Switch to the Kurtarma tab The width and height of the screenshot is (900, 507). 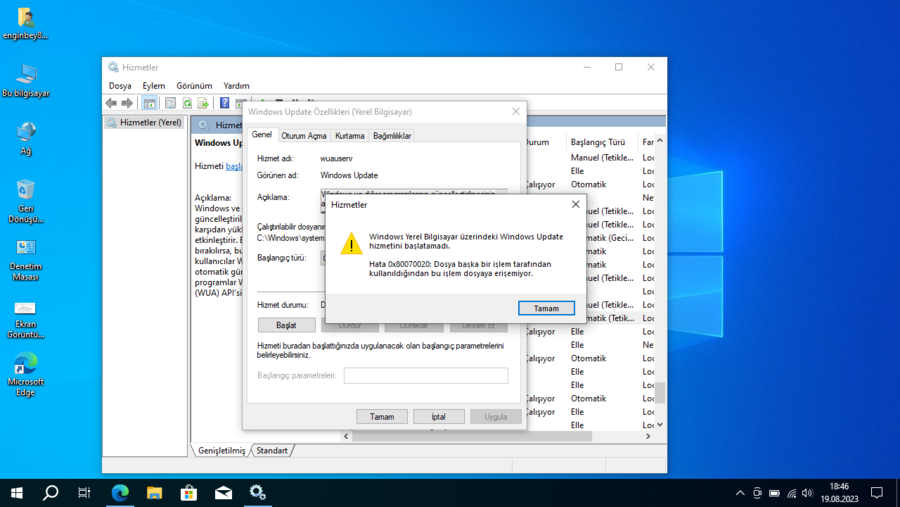350,136
